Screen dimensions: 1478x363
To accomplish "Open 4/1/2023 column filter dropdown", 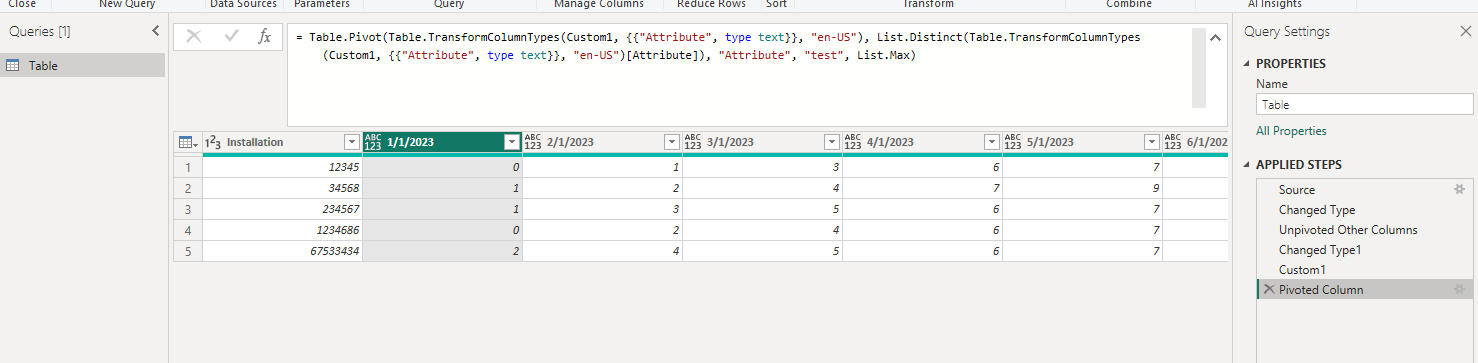I will pos(991,142).
